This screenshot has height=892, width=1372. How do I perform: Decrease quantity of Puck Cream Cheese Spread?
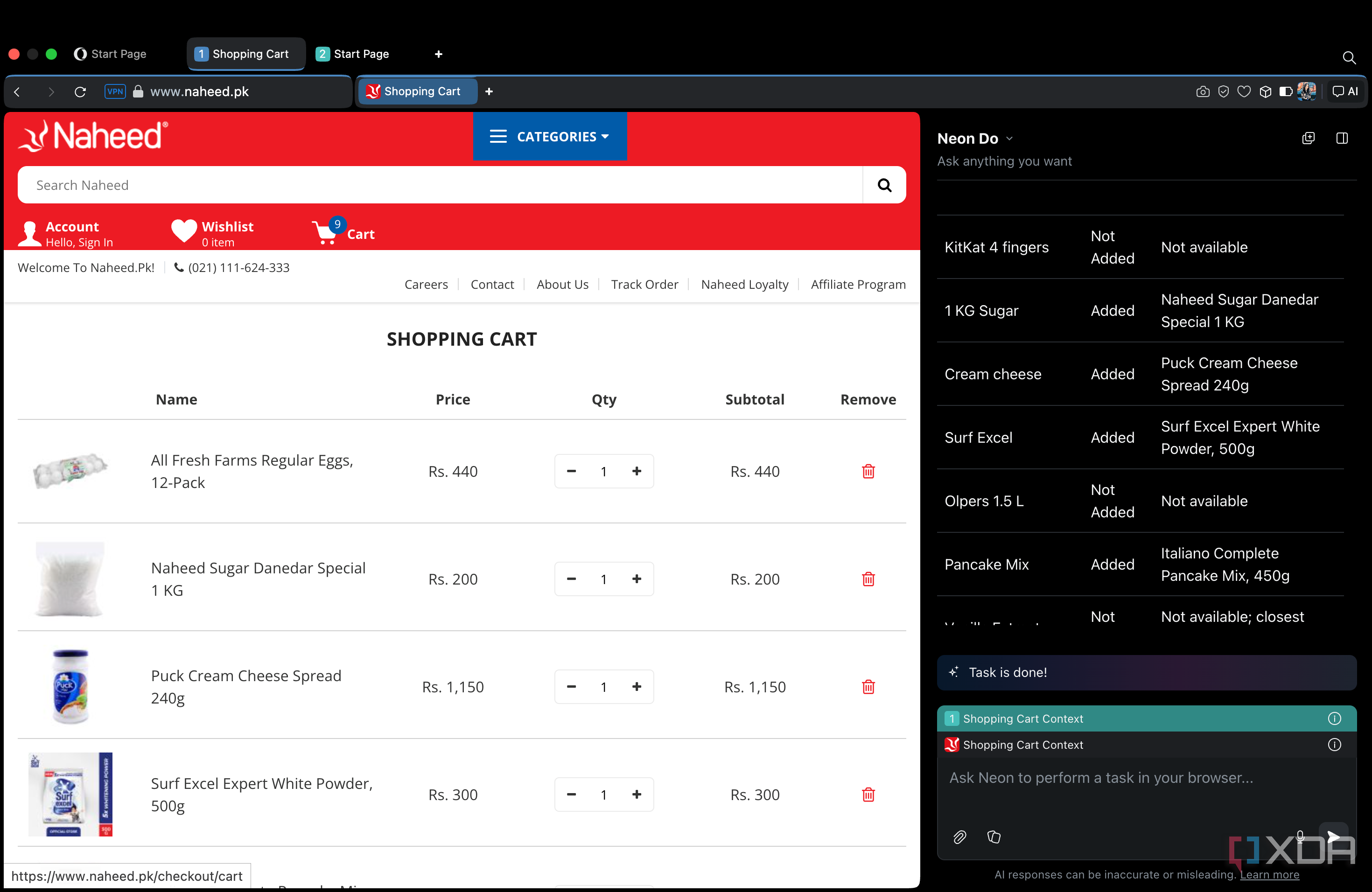(x=571, y=686)
